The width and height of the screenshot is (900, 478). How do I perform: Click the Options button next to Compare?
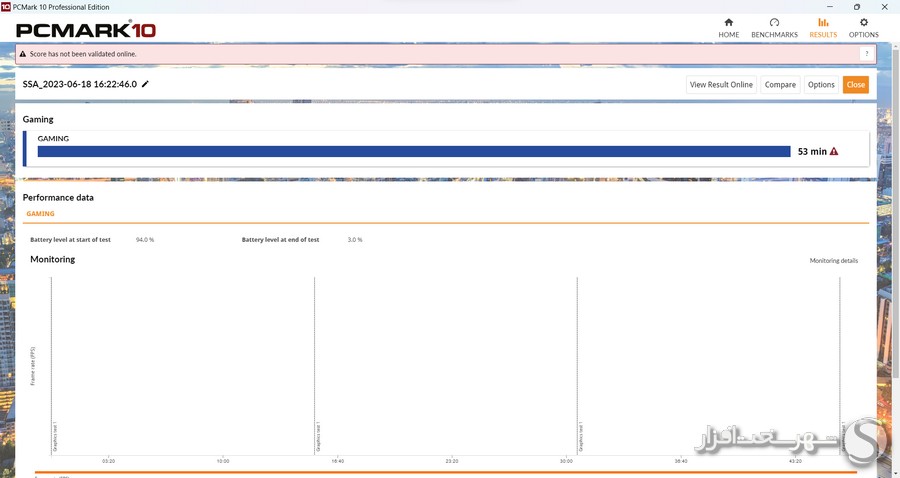click(821, 84)
